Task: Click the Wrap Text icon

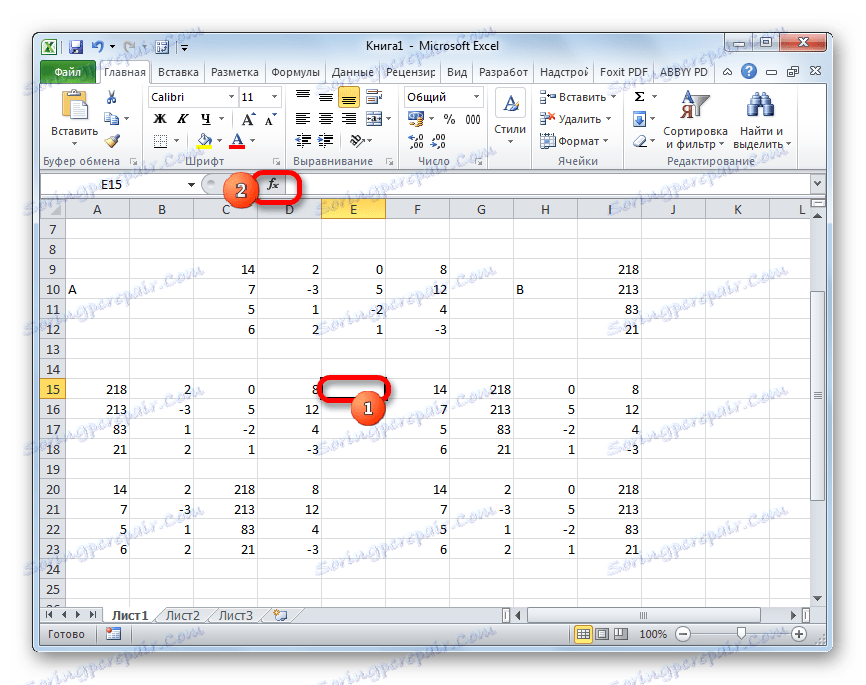Action: point(374,97)
